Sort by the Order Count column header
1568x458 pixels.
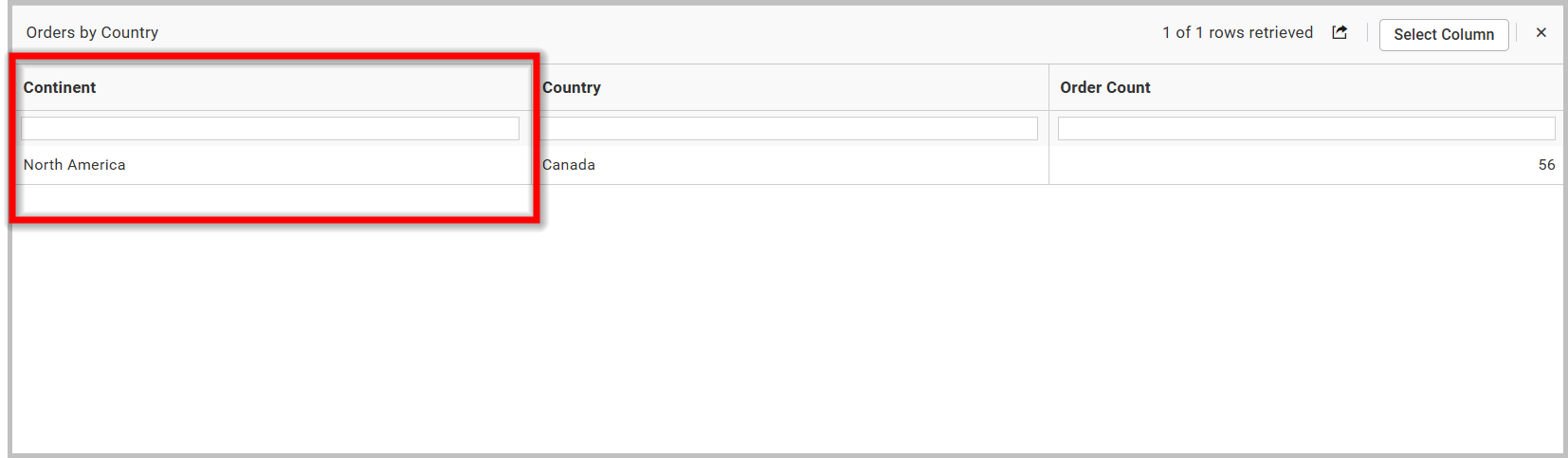(1105, 87)
